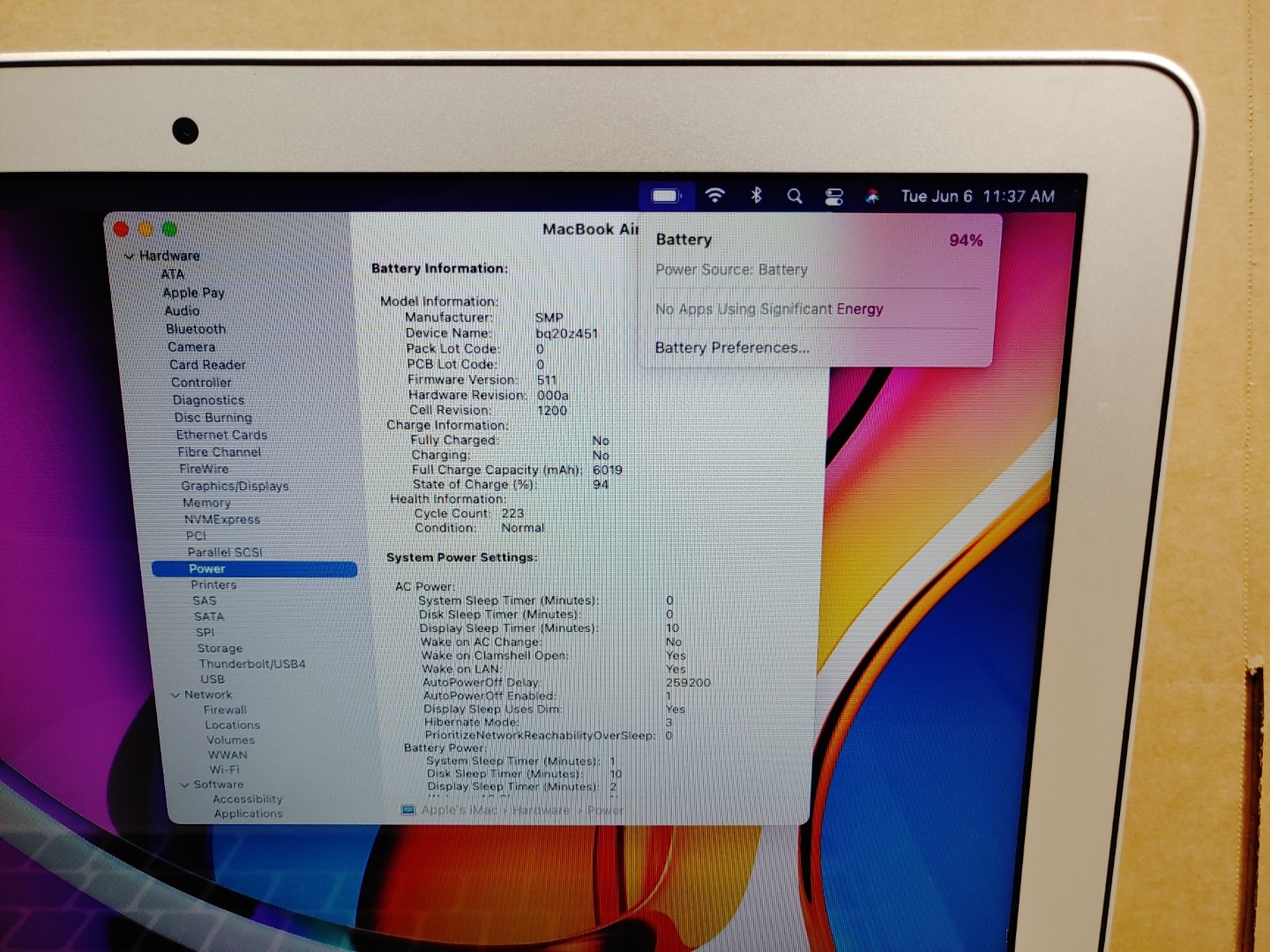Open Control Center icon in menu bar
The height and width of the screenshot is (952, 1270).
pyautogui.click(x=833, y=197)
